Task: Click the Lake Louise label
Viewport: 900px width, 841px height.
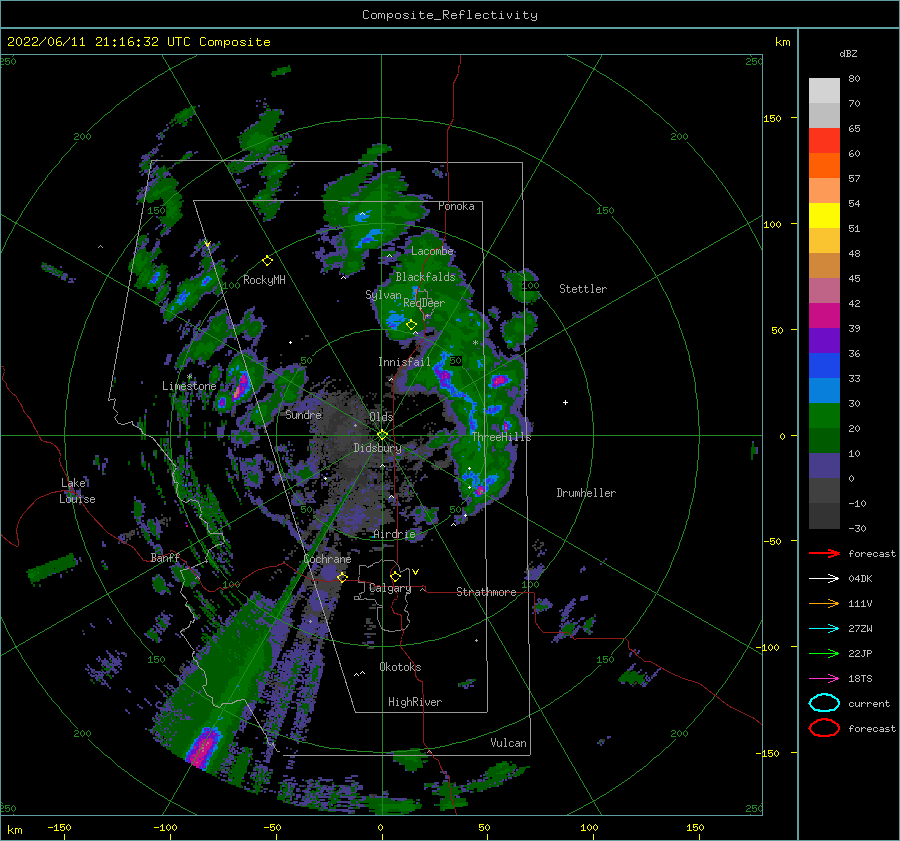Action: pyautogui.click(x=77, y=491)
